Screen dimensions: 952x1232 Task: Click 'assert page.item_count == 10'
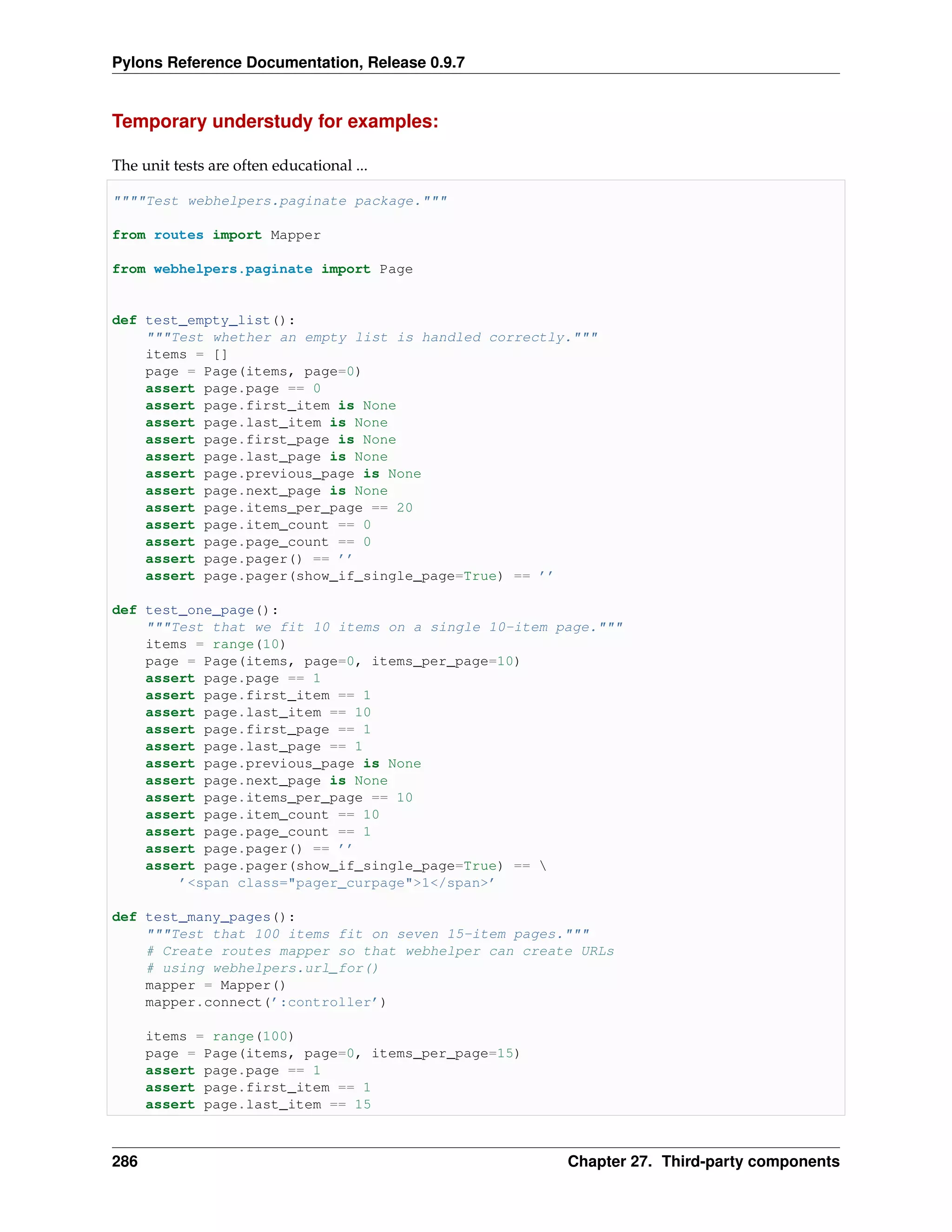click(x=262, y=815)
